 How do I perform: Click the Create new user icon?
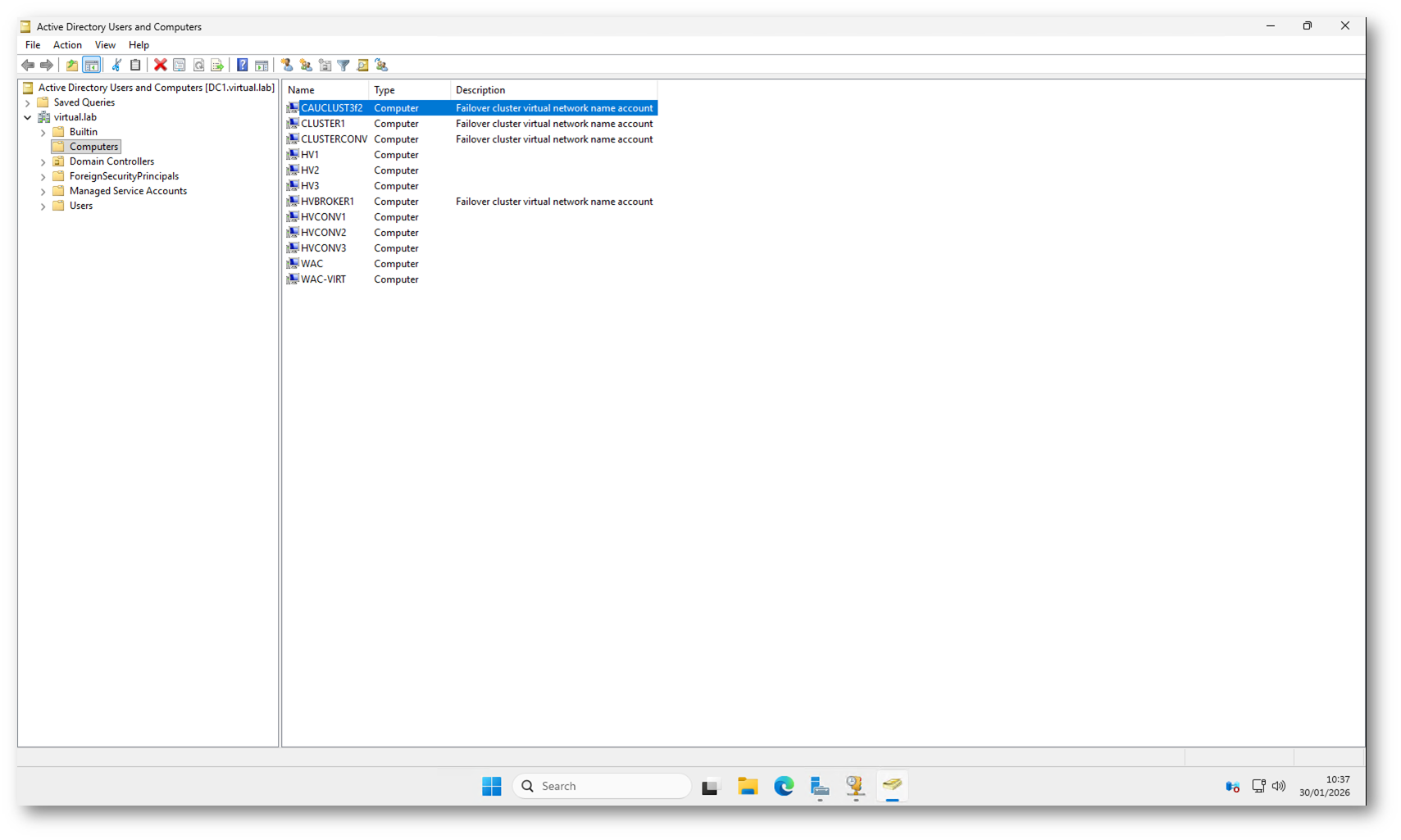[x=286, y=65]
